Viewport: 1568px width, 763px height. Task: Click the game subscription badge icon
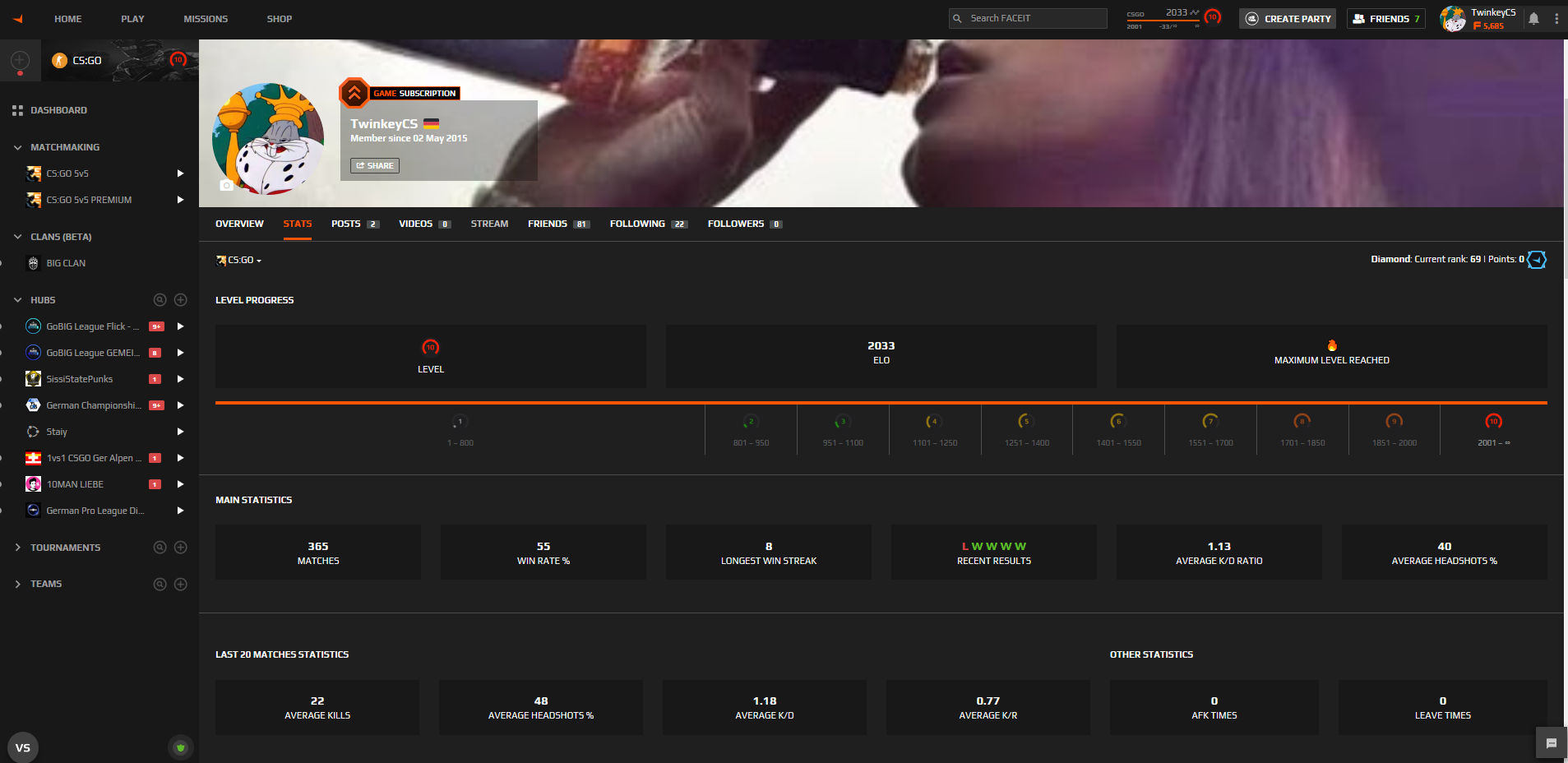[354, 93]
